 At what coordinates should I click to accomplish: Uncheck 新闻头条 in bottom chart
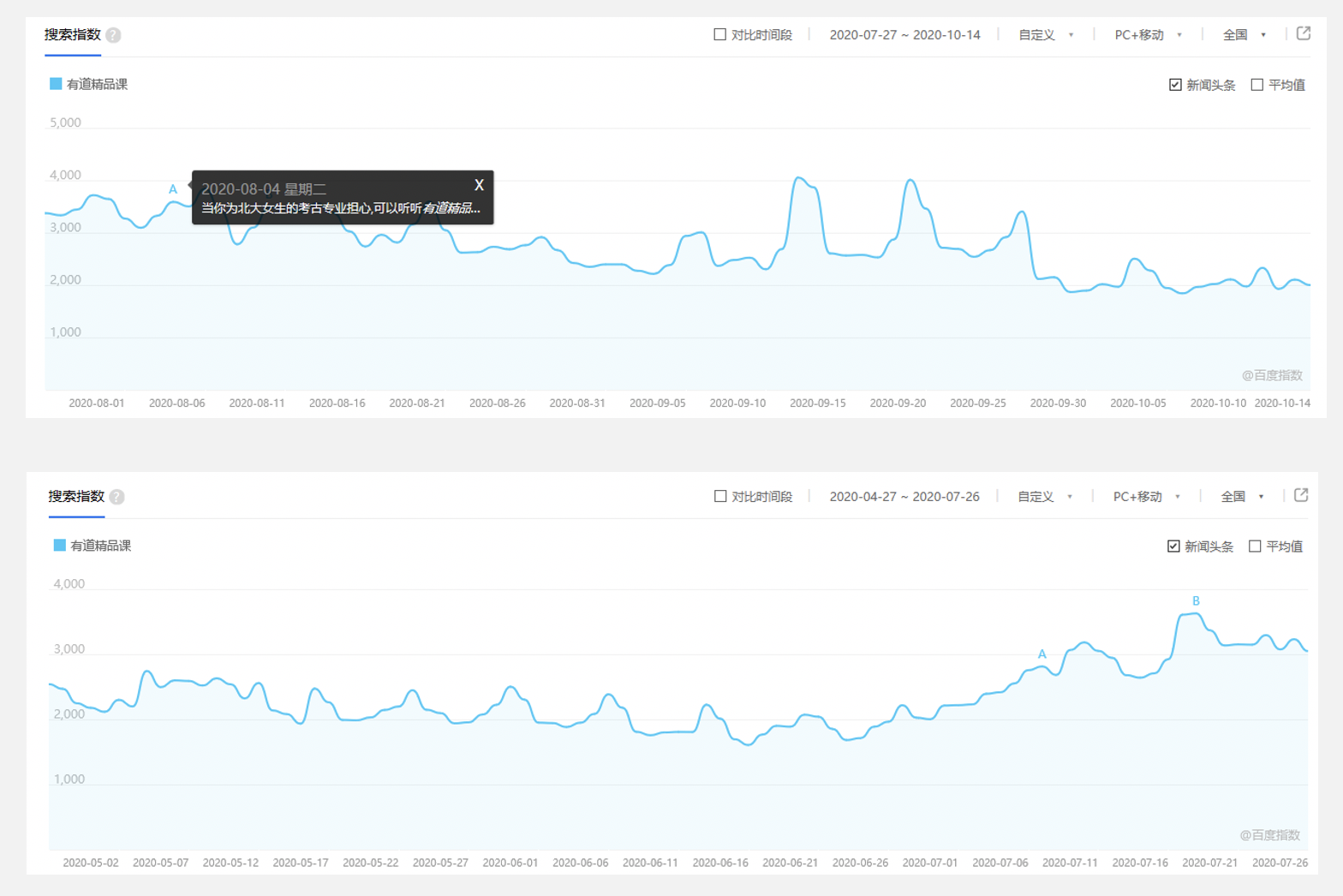click(x=1173, y=547)
